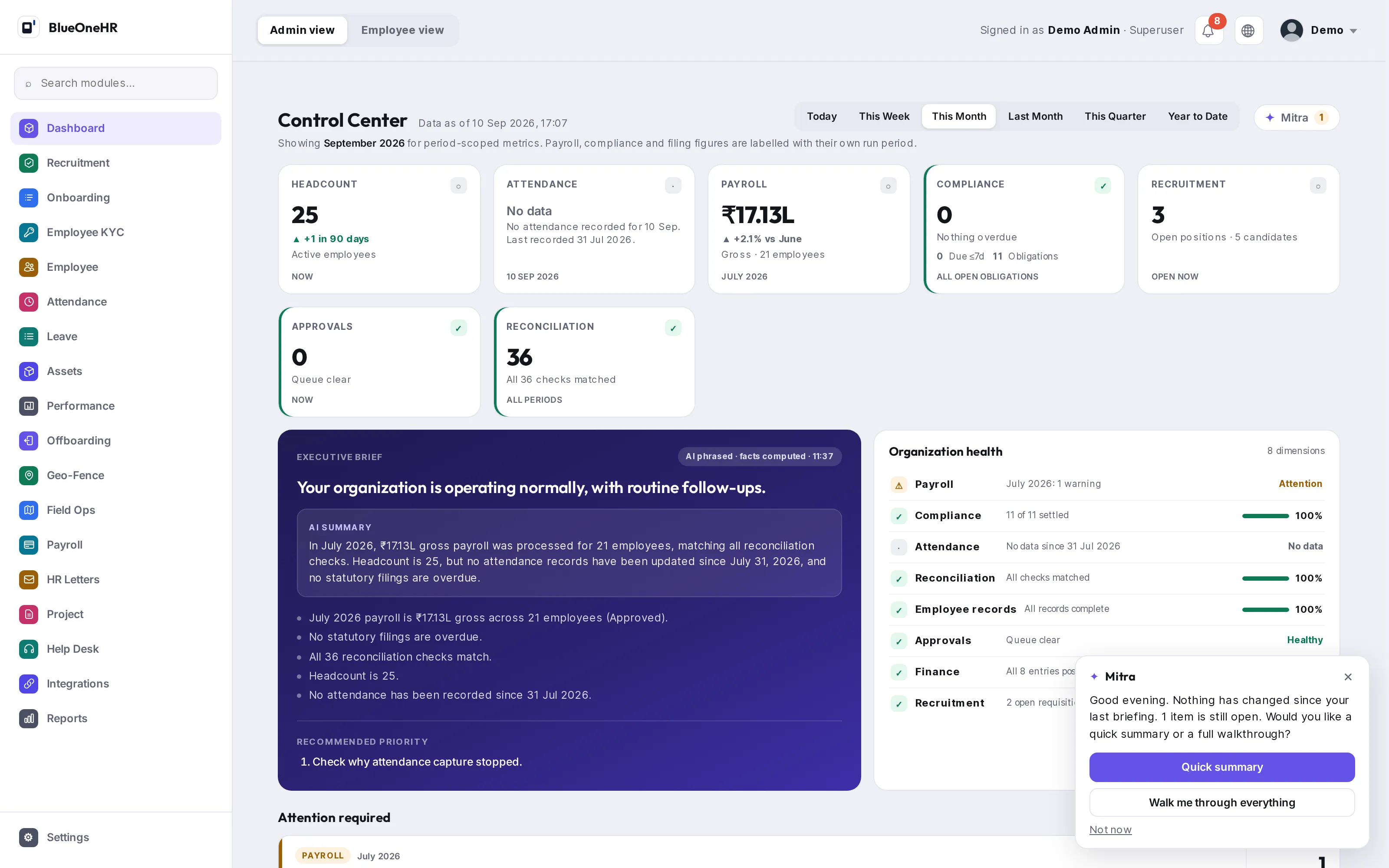
Task: Open the Help Desk headset icon
Action: point(29,649)
